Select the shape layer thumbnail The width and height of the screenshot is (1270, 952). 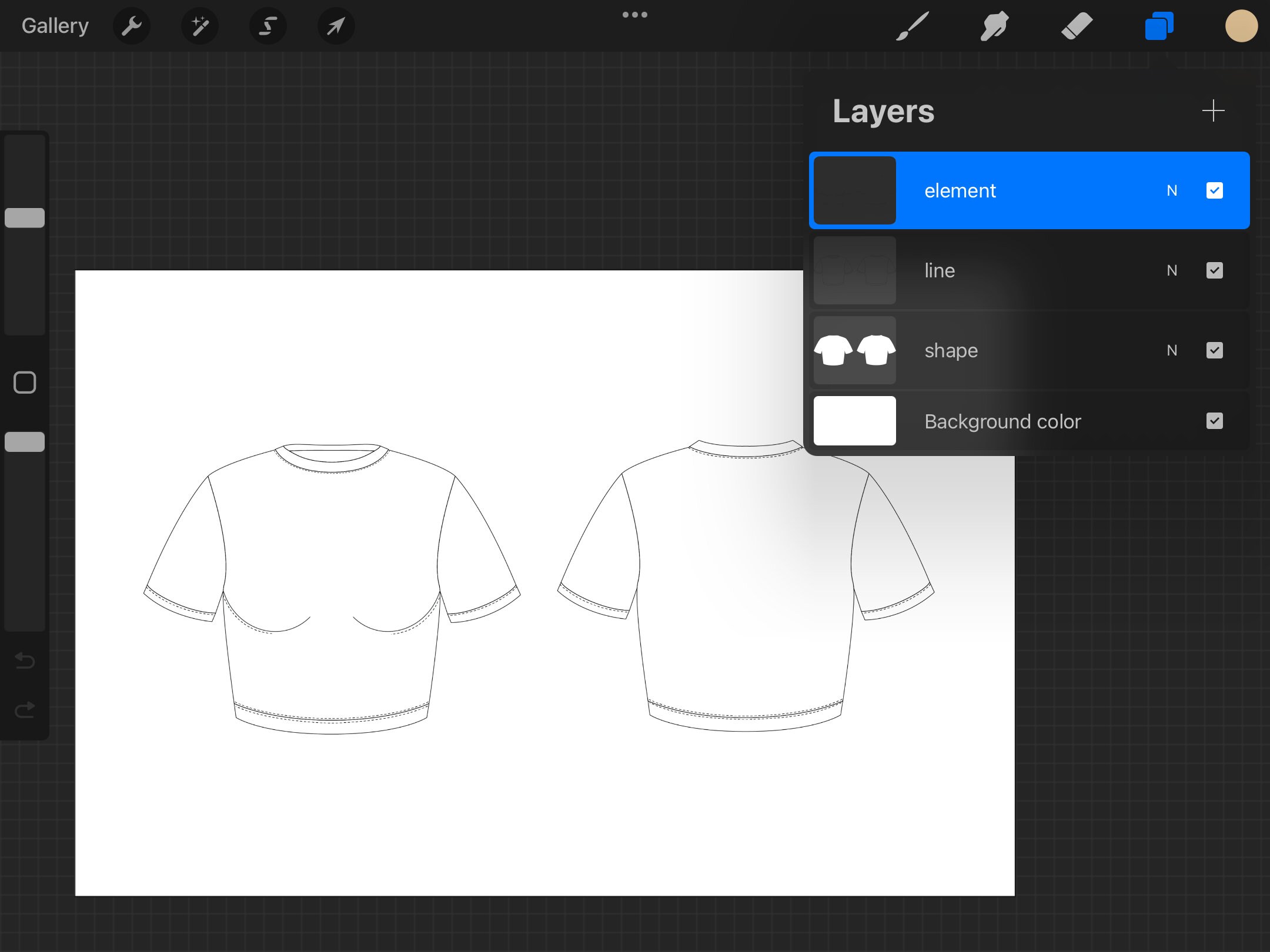pos(854,350)
